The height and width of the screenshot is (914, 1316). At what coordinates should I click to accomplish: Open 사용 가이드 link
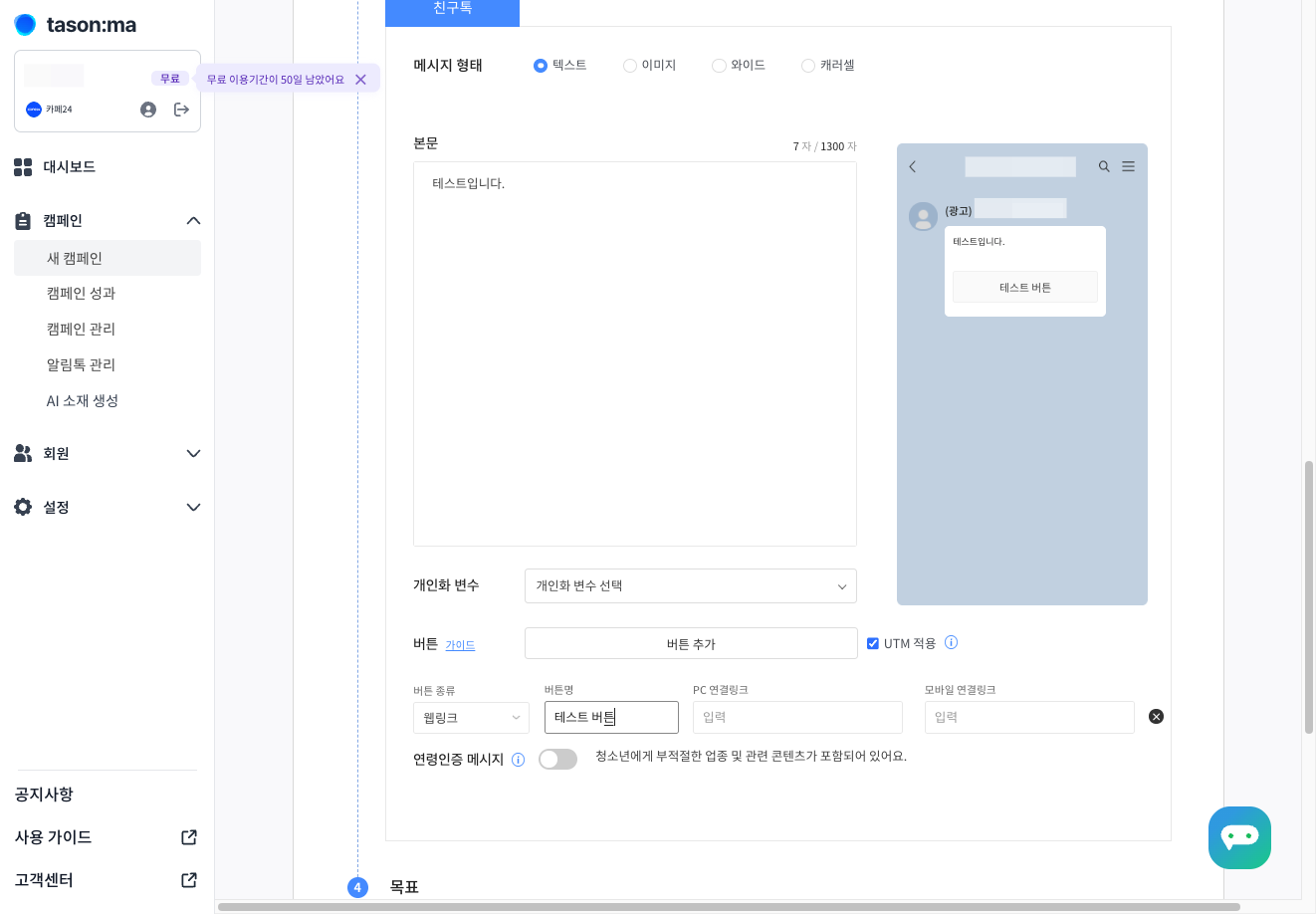[x=53, y=837]
